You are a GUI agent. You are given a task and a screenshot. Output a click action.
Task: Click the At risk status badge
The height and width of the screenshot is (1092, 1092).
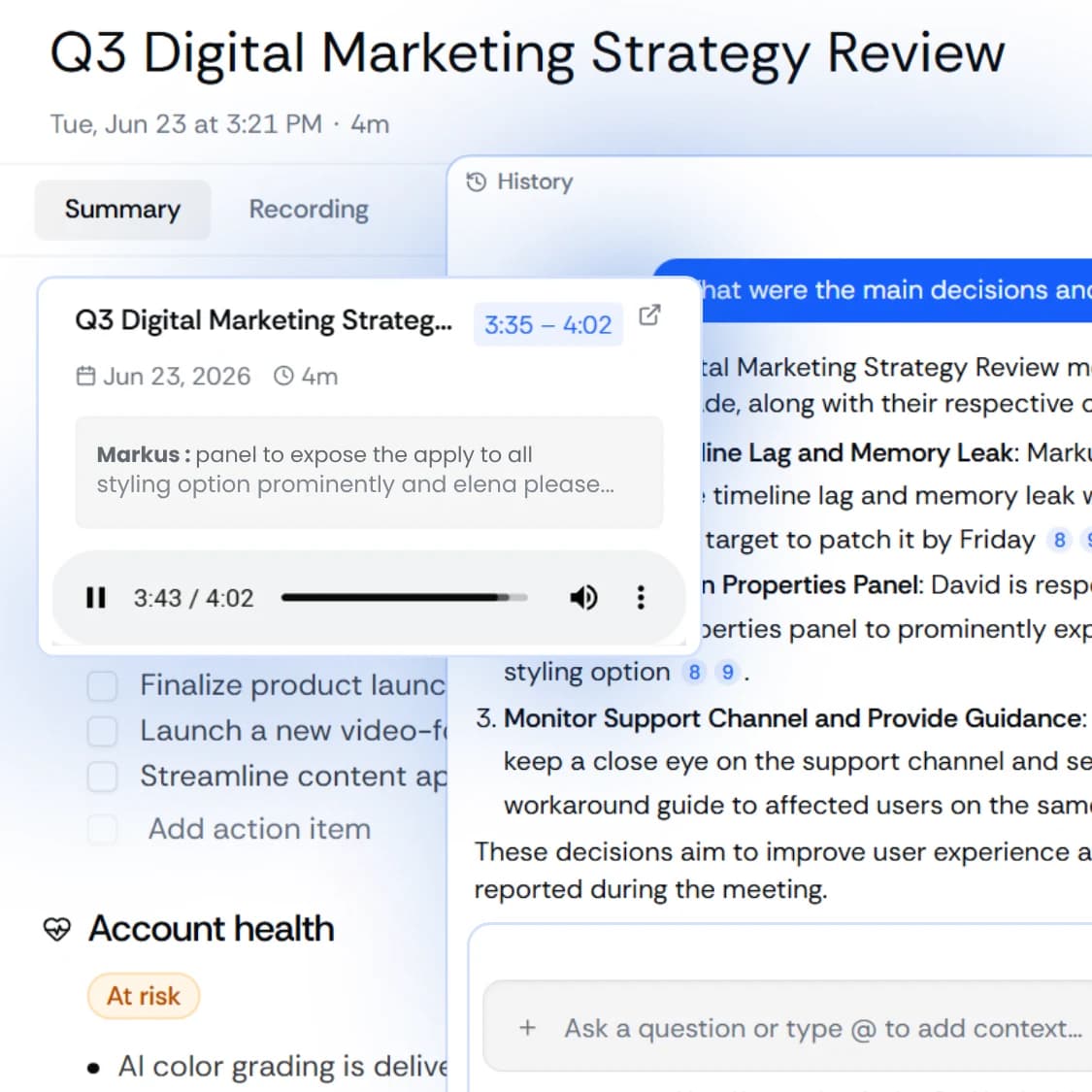click(x=144, y=996)
